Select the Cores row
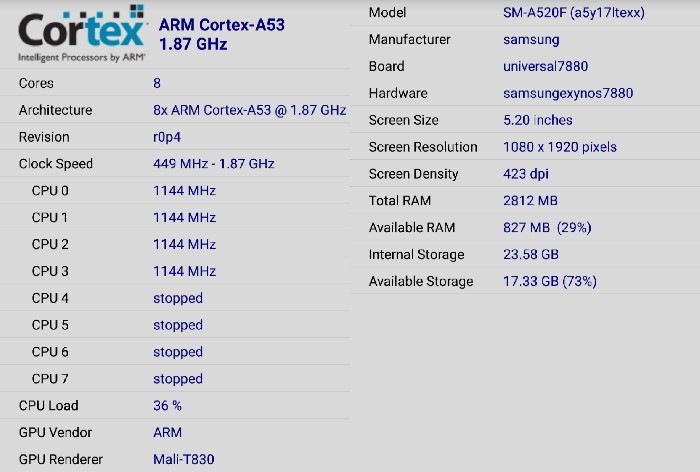The width and height of the screenshot is (700, 472). tap(175, 83)
